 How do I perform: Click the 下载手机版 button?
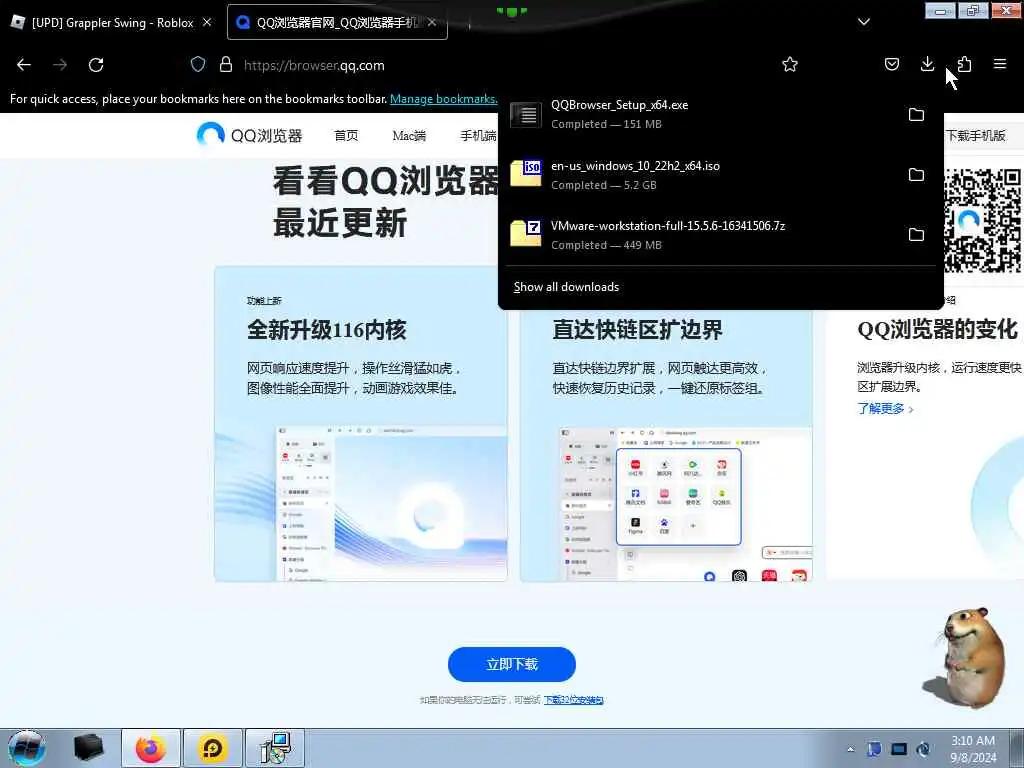[x=976, y=136]
